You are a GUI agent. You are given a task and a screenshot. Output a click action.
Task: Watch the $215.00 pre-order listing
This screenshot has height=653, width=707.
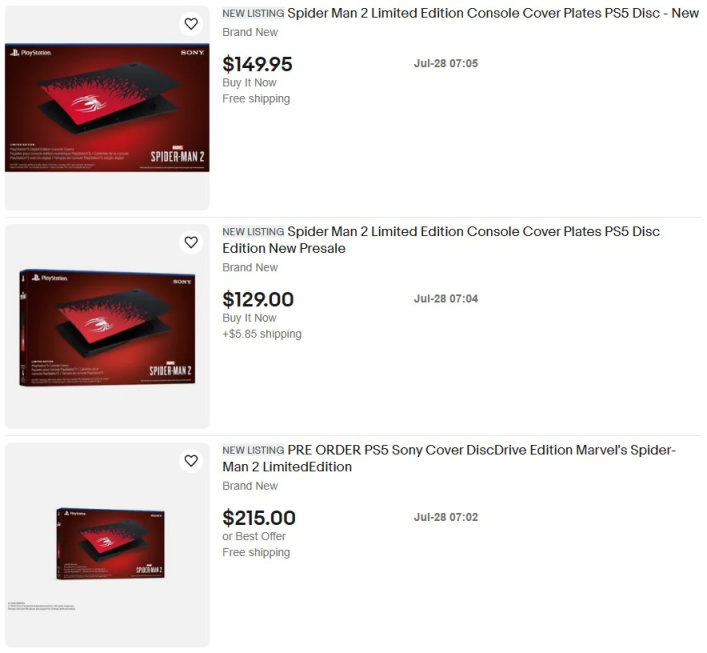pos(191,460)
